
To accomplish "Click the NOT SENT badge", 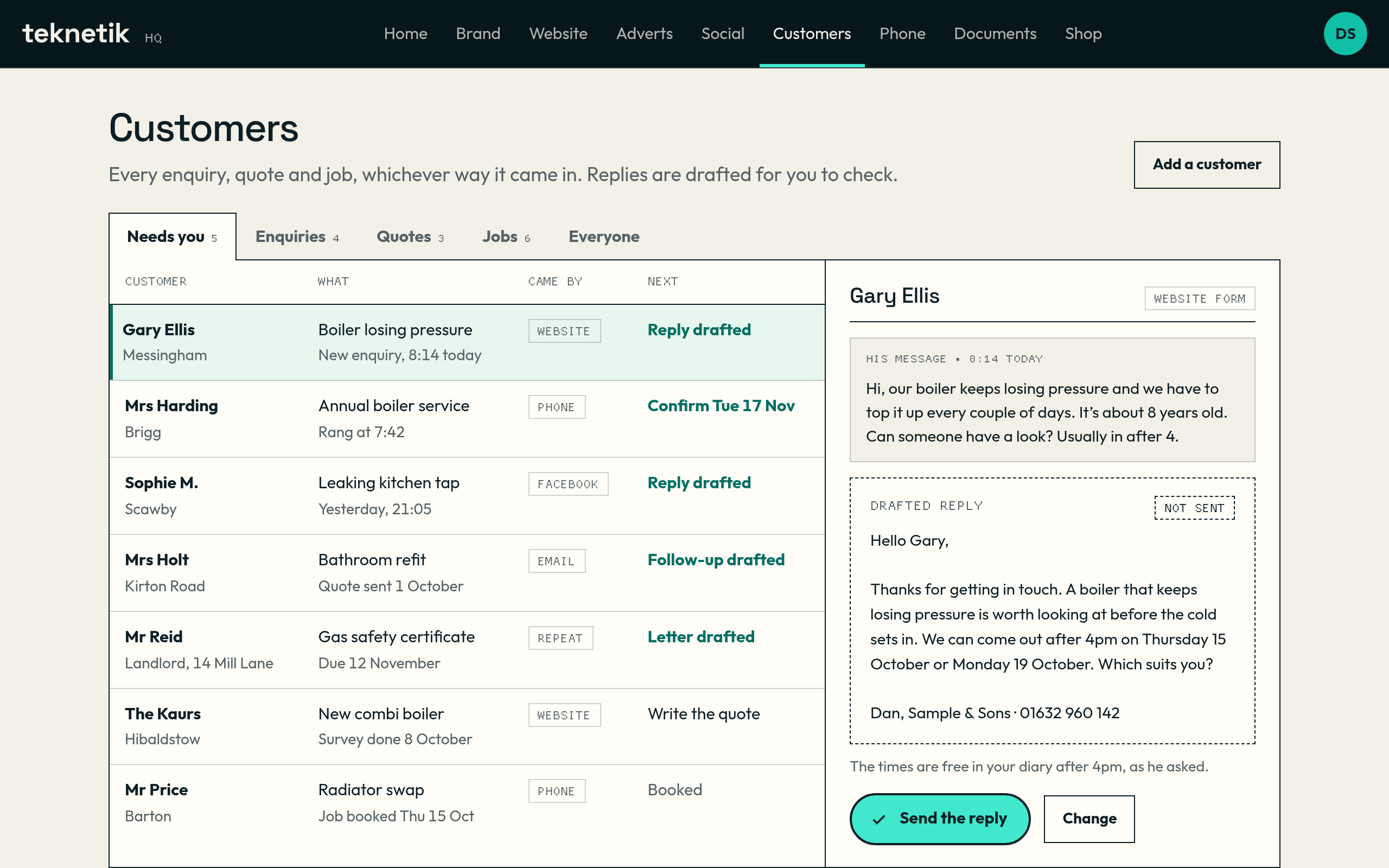I will pyautogui.click(x=1194, y=507).
